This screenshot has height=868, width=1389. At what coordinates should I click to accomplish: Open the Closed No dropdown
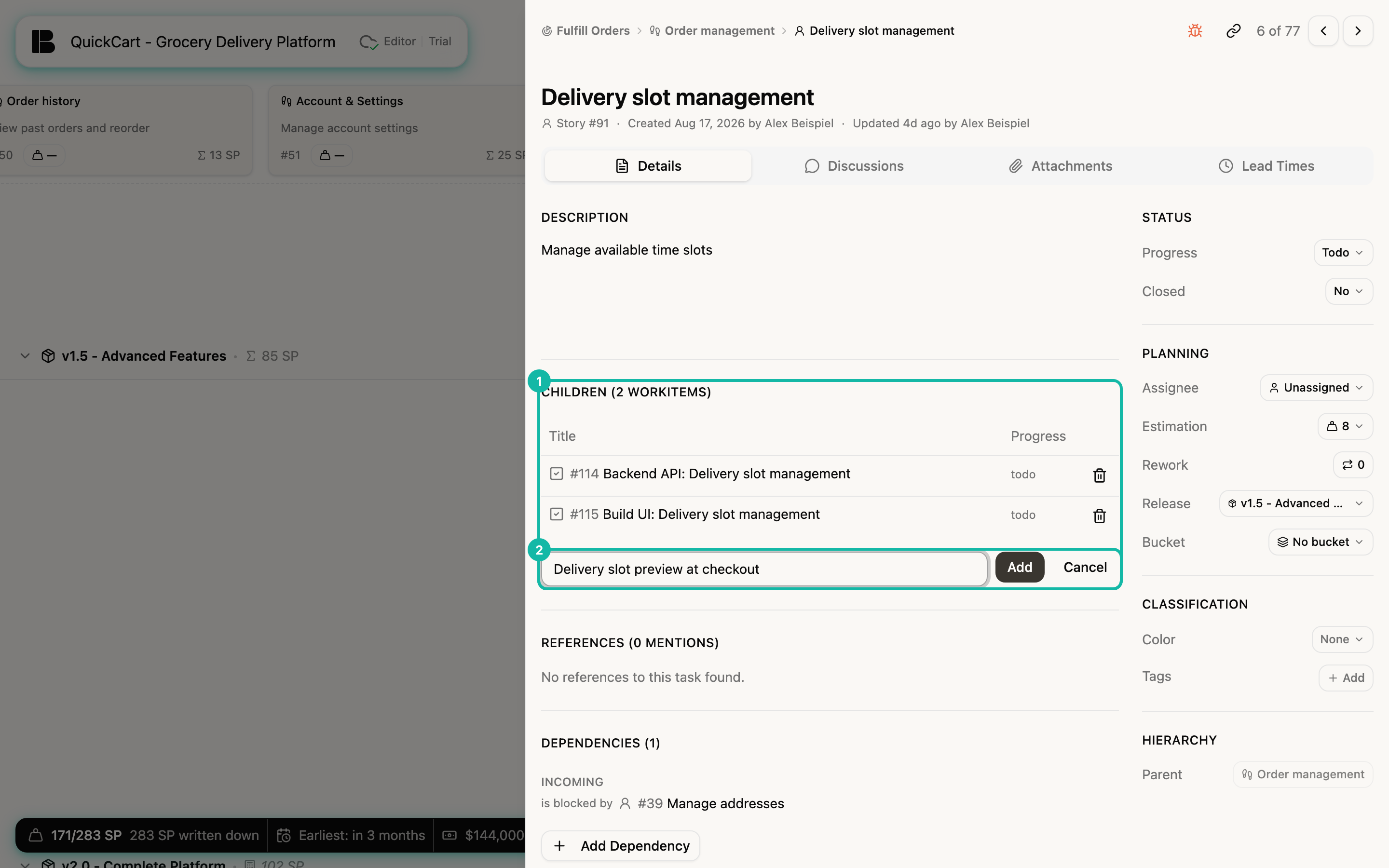point(1349,291)
